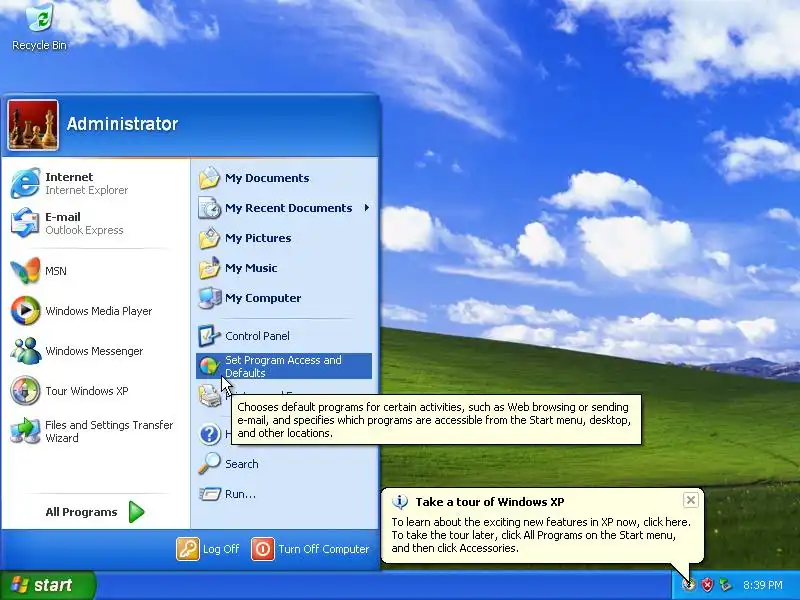Open Outlook Express E-mail icon
This screenshot has height=600, width=800.
tap(26, 223)
